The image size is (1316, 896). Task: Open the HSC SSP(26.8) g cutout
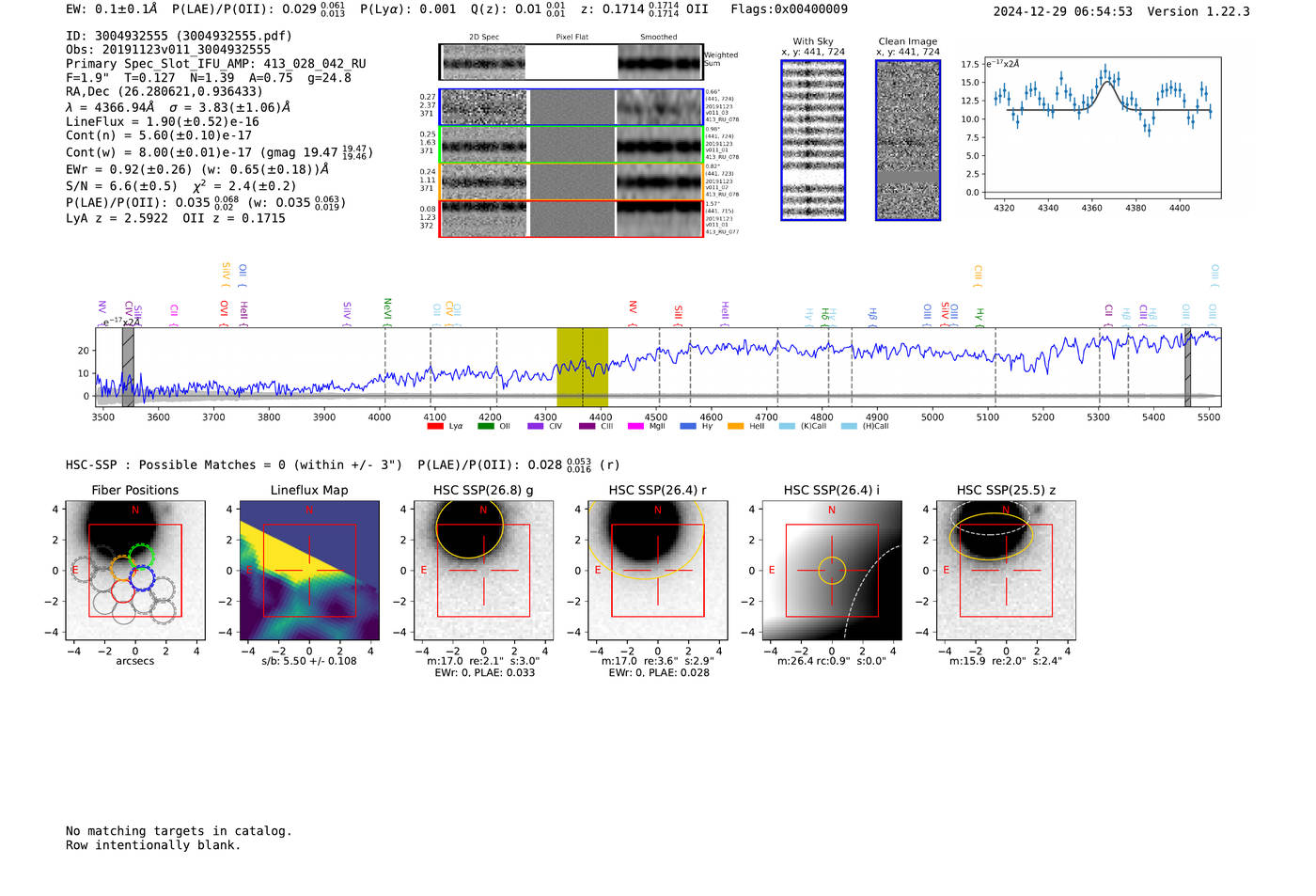coord(483,571)
